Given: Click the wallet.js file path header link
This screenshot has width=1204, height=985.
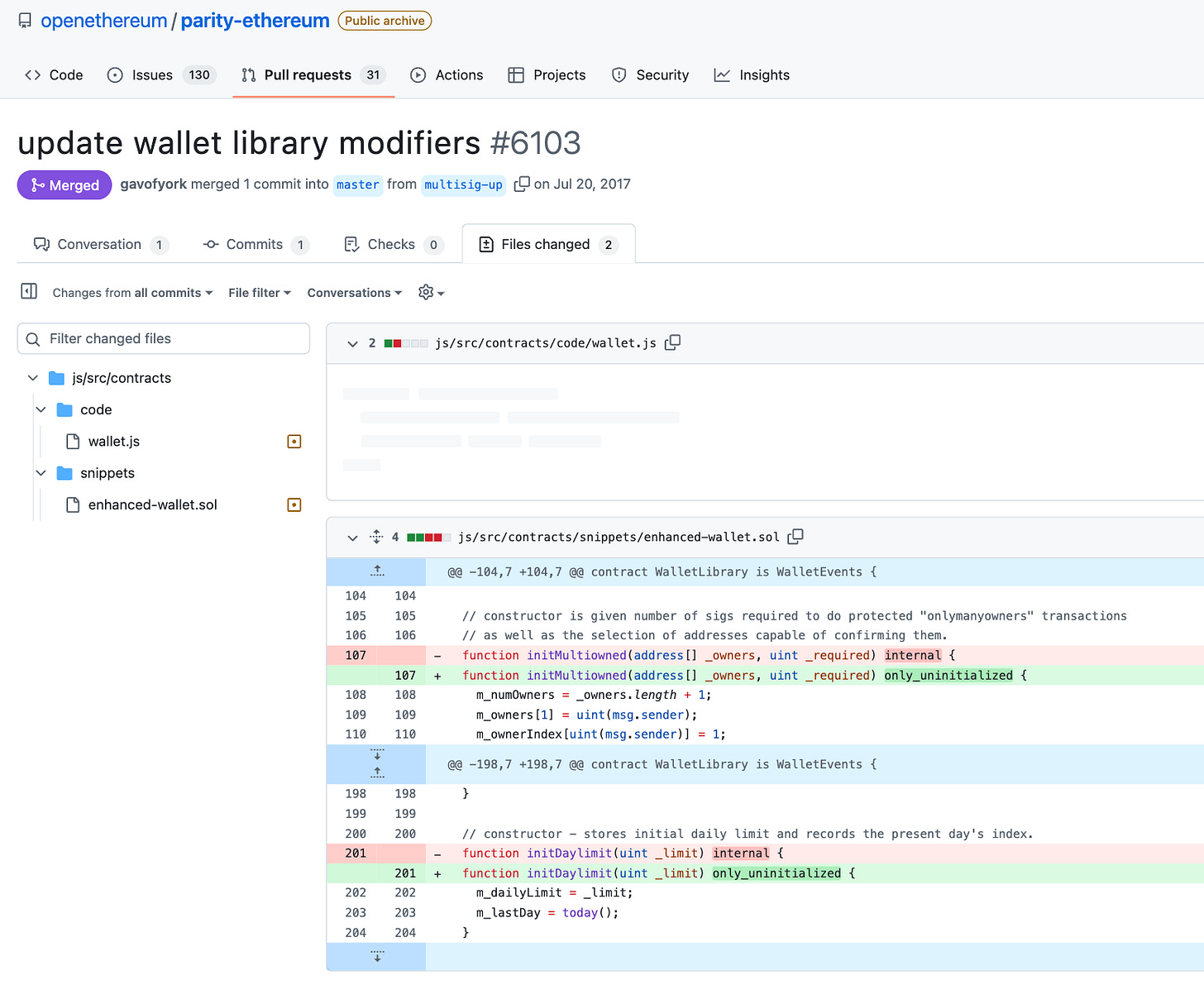Looking at the screenshot, I should [x=546, y=343].
